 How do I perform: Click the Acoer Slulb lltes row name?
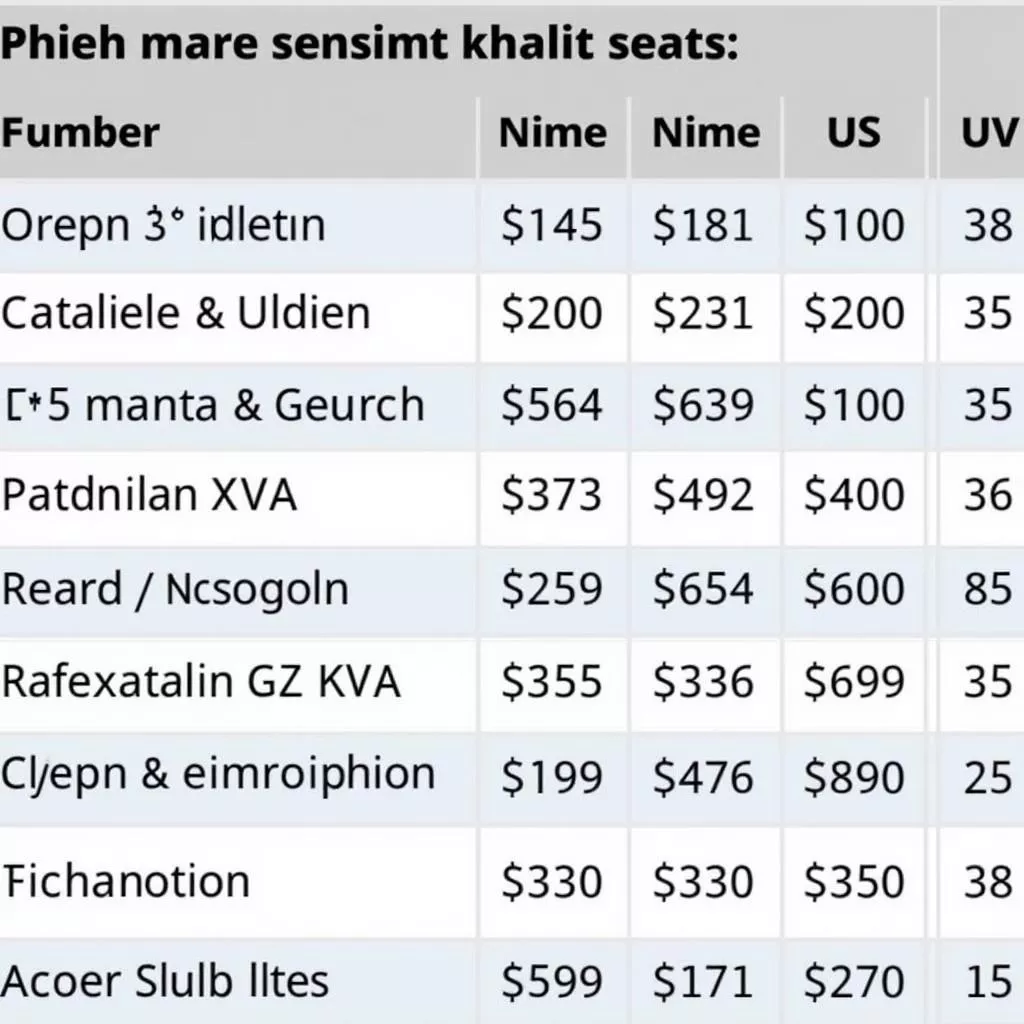coord(165,981)
